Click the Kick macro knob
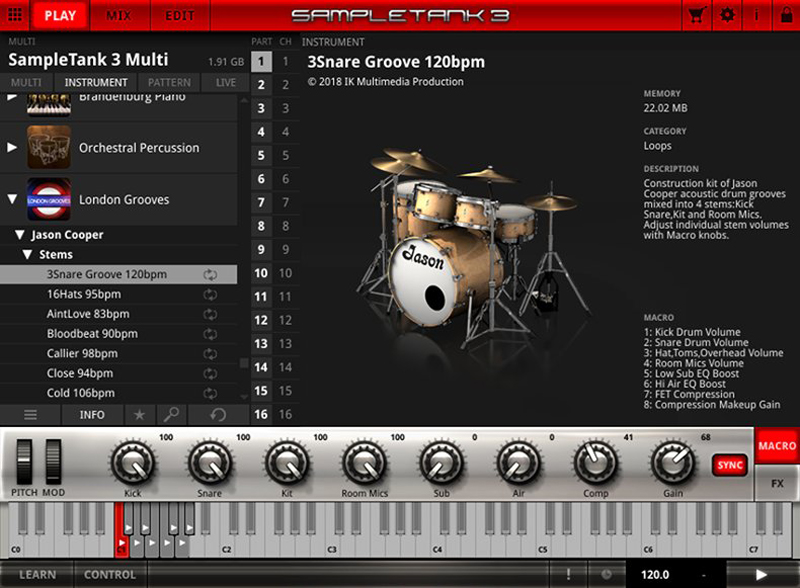This screenshot has height=588, width=800. pos(133,463)
